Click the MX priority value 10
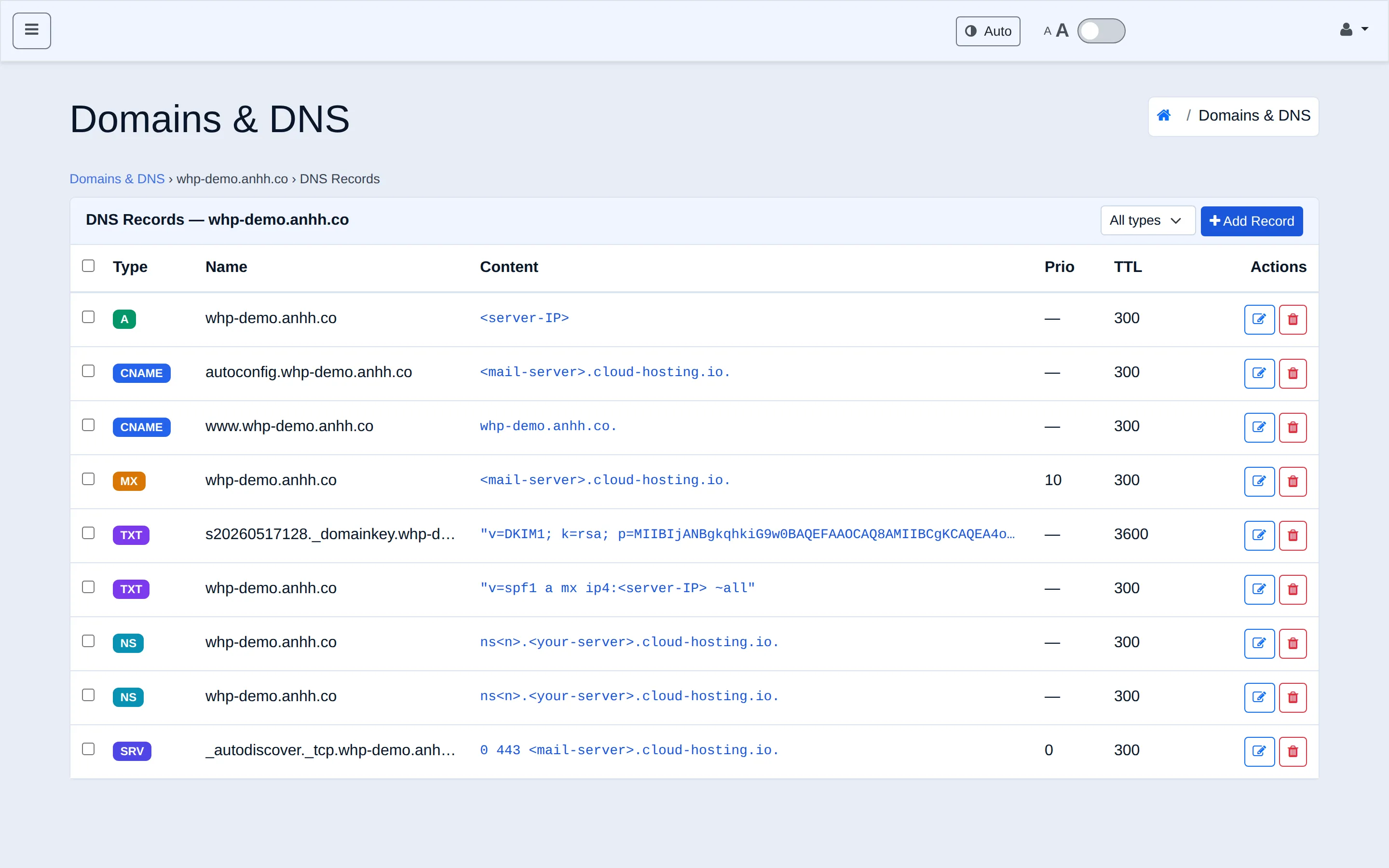 coord(1053,480)
